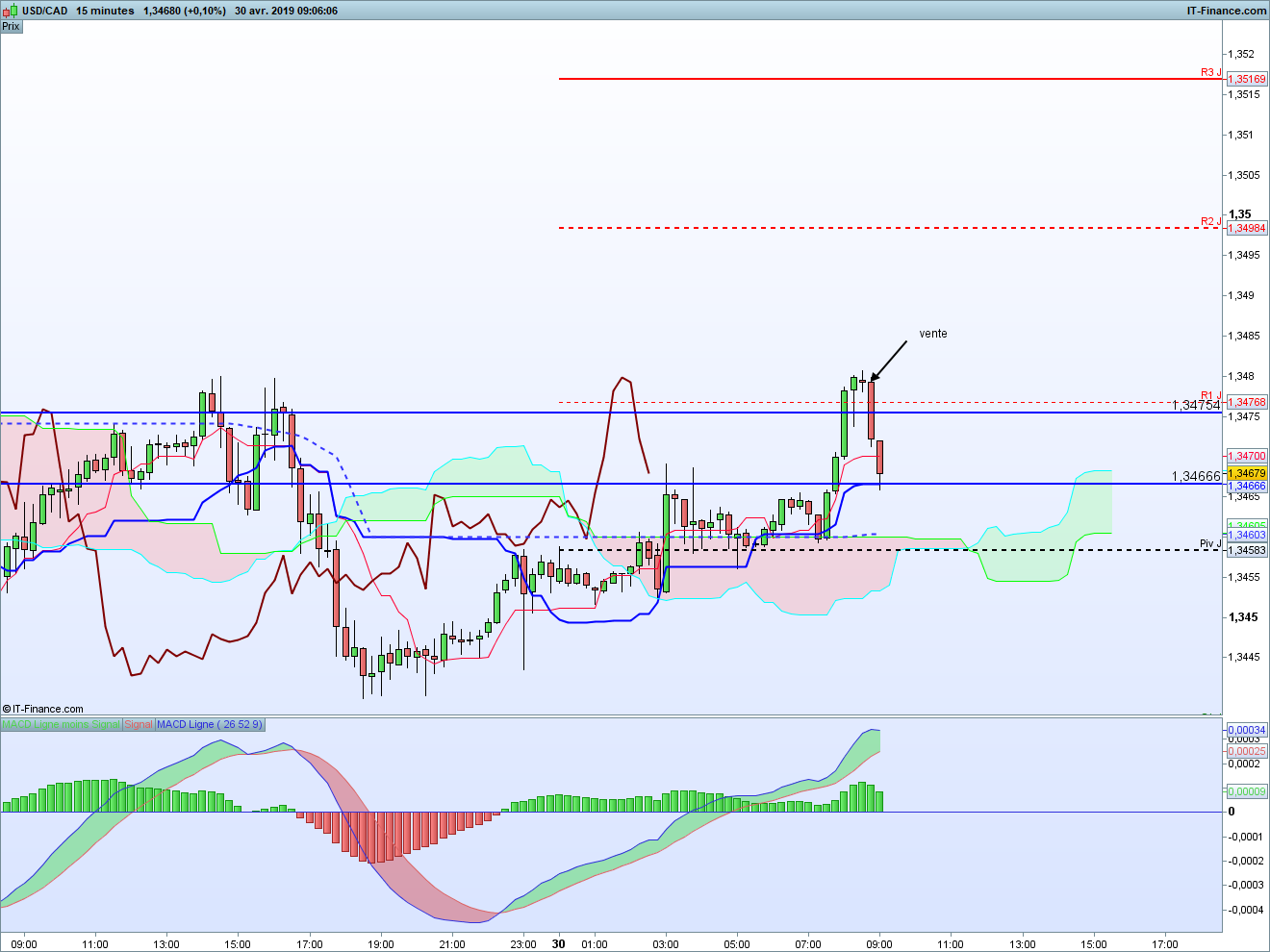This screenshot has width=1270, height=952.
Task: Click the '15 minutes' timeframe in header
Action: point(105,11)
